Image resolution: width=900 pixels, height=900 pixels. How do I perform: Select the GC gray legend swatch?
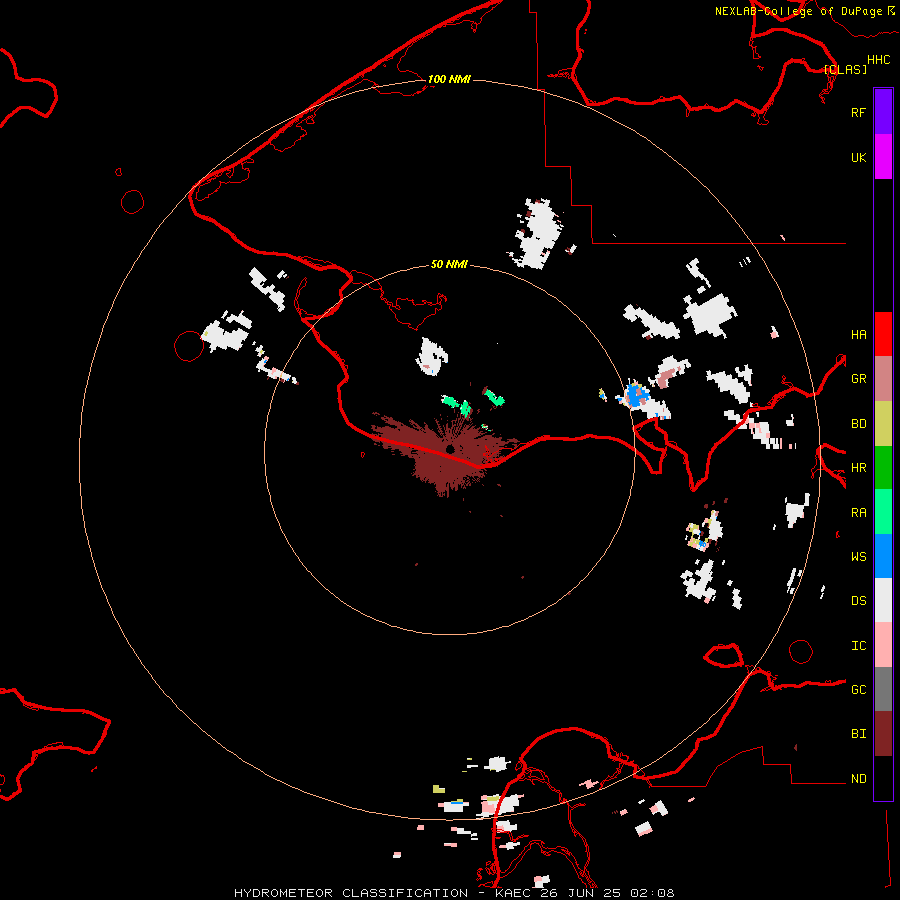point(883,689)
